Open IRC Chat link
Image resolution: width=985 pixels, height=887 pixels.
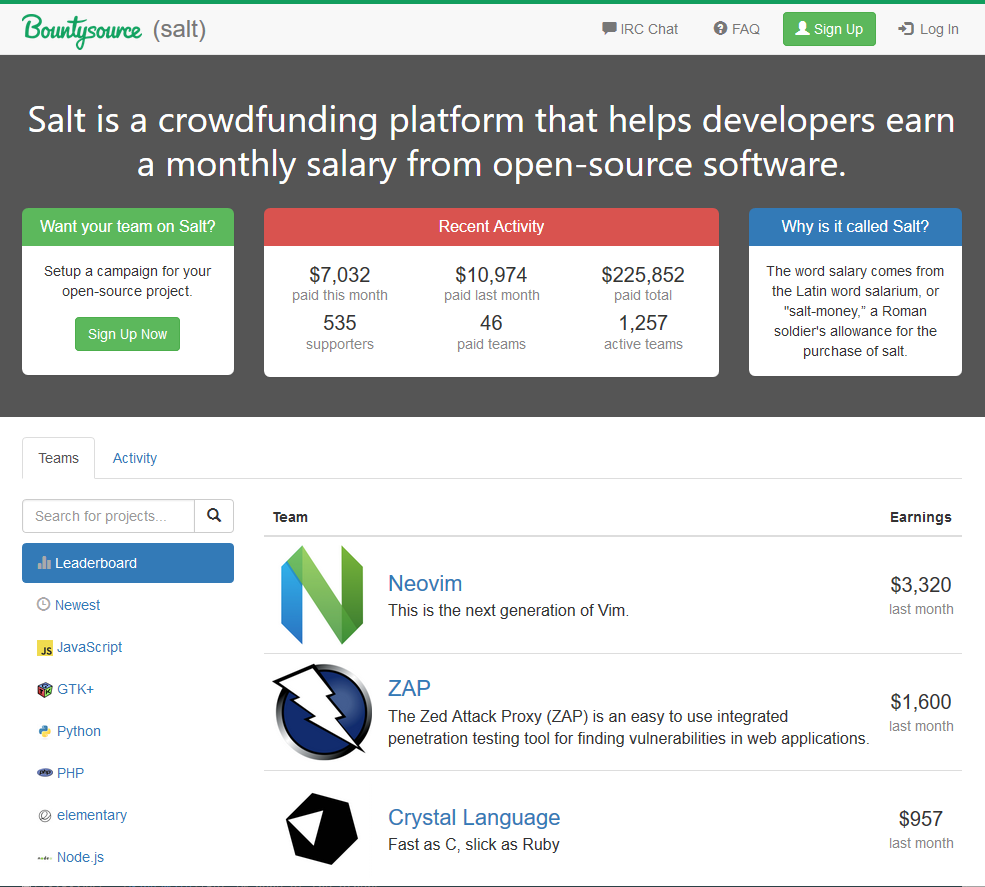click(640, 29)
